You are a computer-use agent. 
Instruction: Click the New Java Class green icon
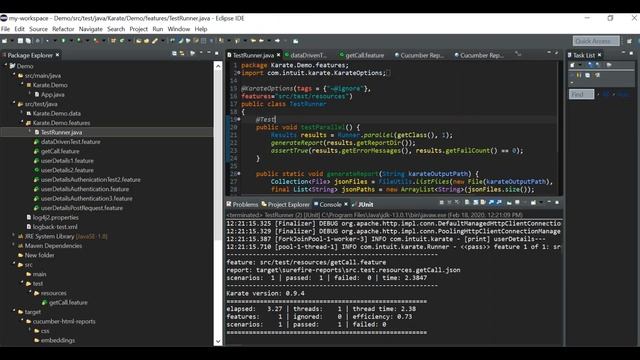pos(122,41)
